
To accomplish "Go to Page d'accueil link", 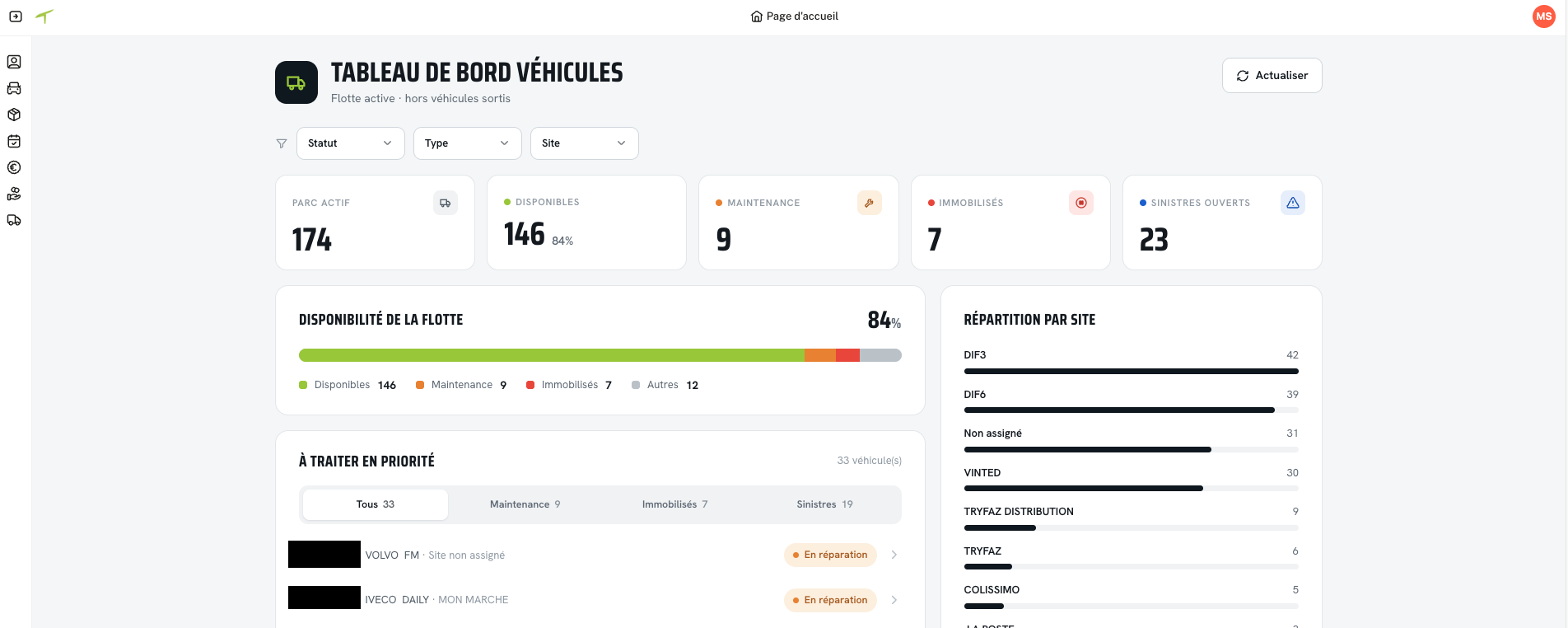I will pyautogui.click(x=795, y=16).
